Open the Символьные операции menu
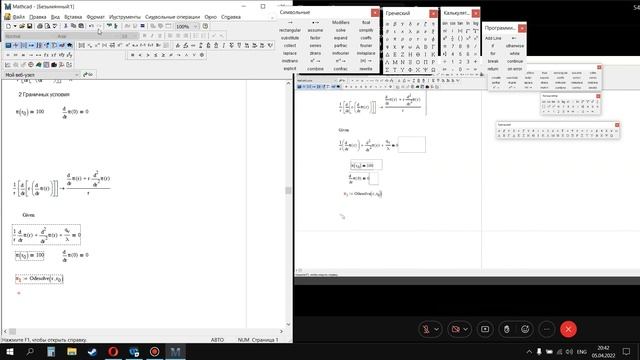 tap(172, 17)
